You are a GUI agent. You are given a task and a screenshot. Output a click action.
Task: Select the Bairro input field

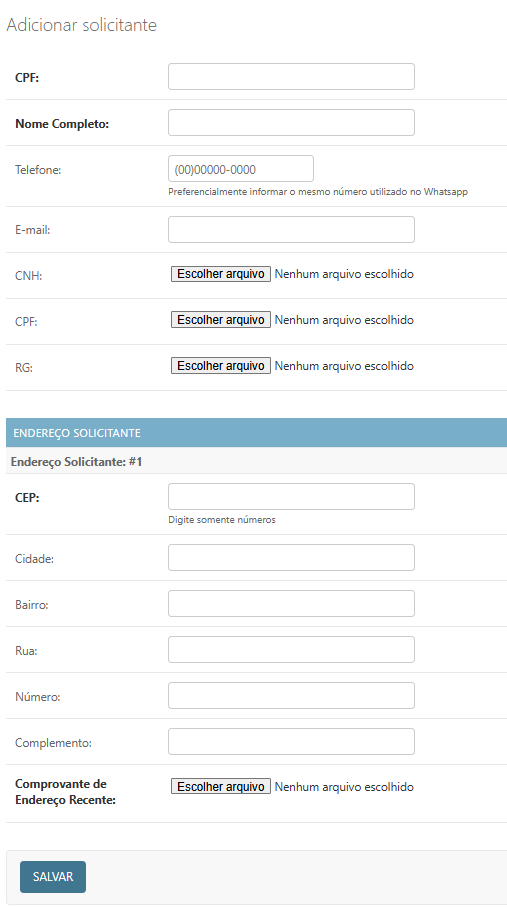click(x=291, y=603)
